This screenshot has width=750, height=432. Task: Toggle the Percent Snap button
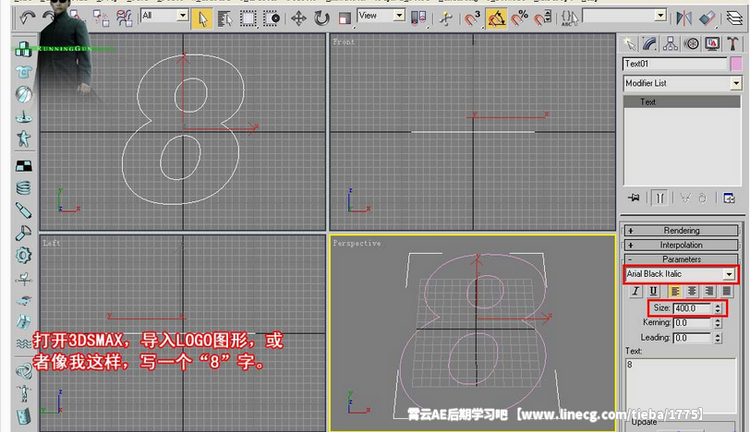(519, 19)
